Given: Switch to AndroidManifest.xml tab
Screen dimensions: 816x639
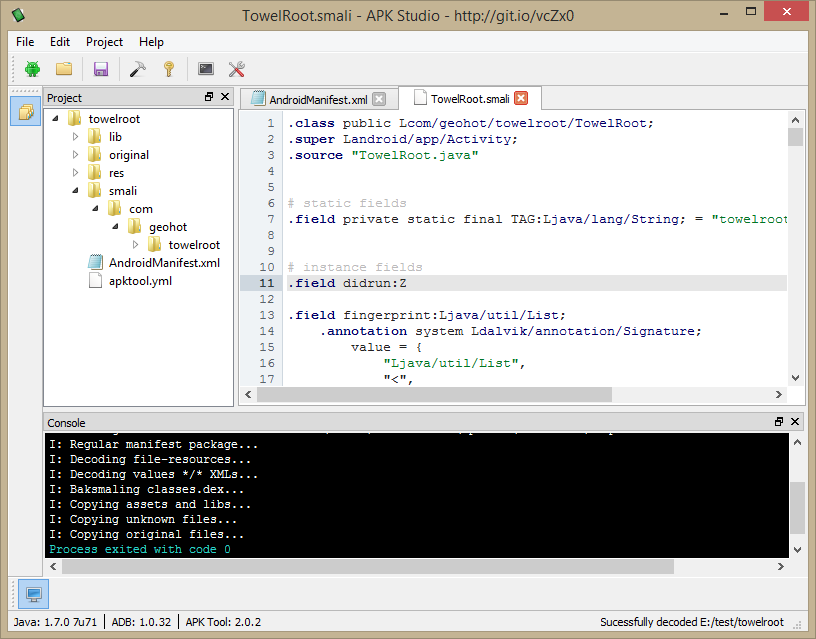Looking at the screenshot, I should (x=318, y=99).
